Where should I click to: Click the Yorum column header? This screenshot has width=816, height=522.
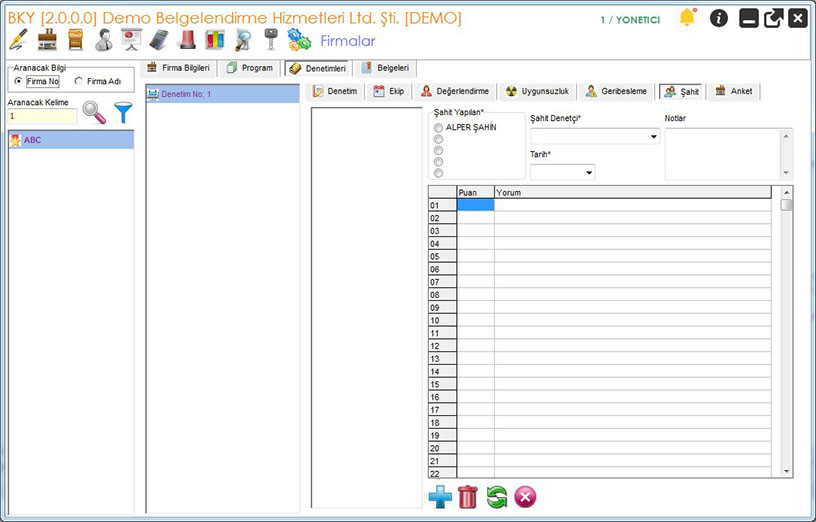pyautogui.click(x=632, y=192)
